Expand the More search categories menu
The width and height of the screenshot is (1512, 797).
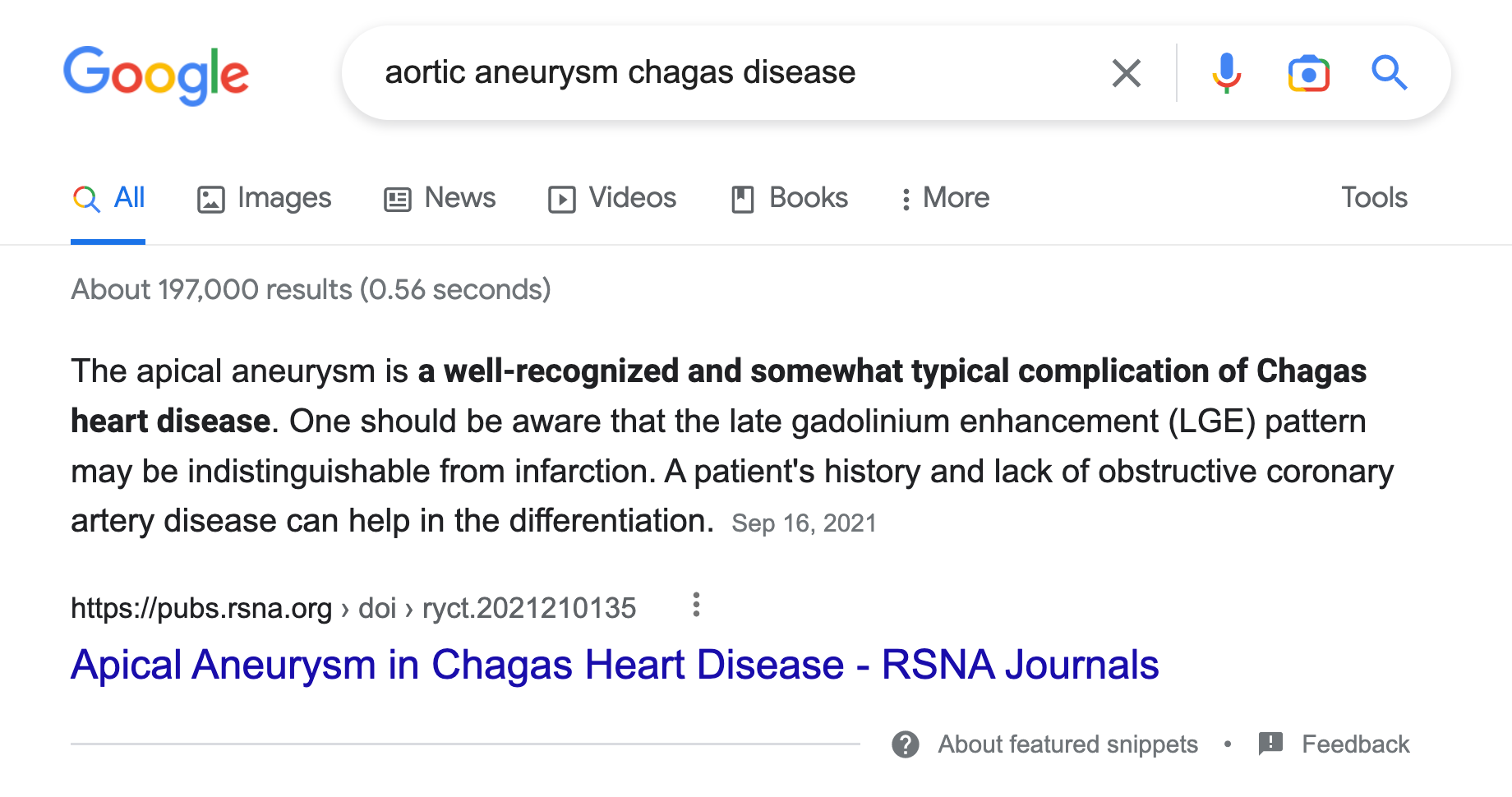pyautogui.click(x=946, y=198)
